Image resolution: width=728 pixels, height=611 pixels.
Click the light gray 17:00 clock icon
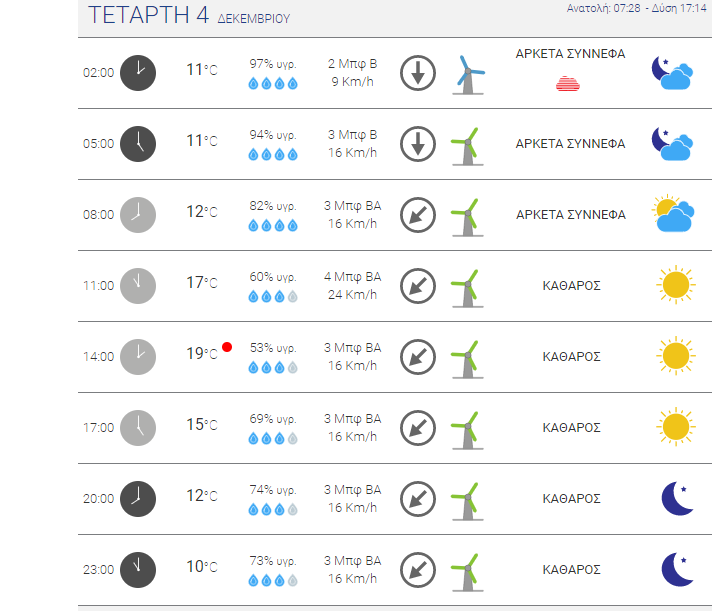pyautogui.click(x=138, y=428)
